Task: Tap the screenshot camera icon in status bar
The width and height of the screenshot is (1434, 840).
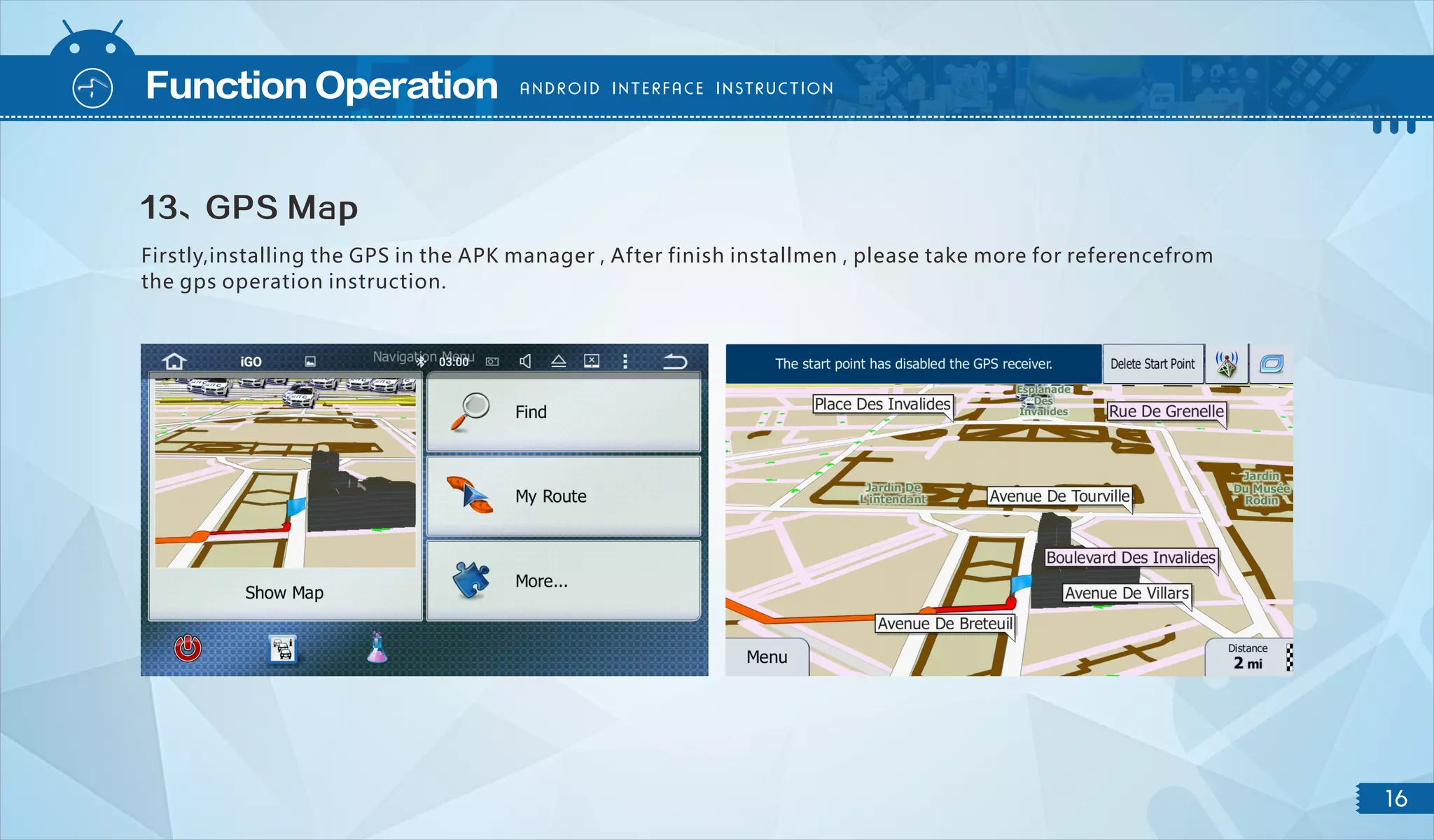Action: tap(492, 362)
